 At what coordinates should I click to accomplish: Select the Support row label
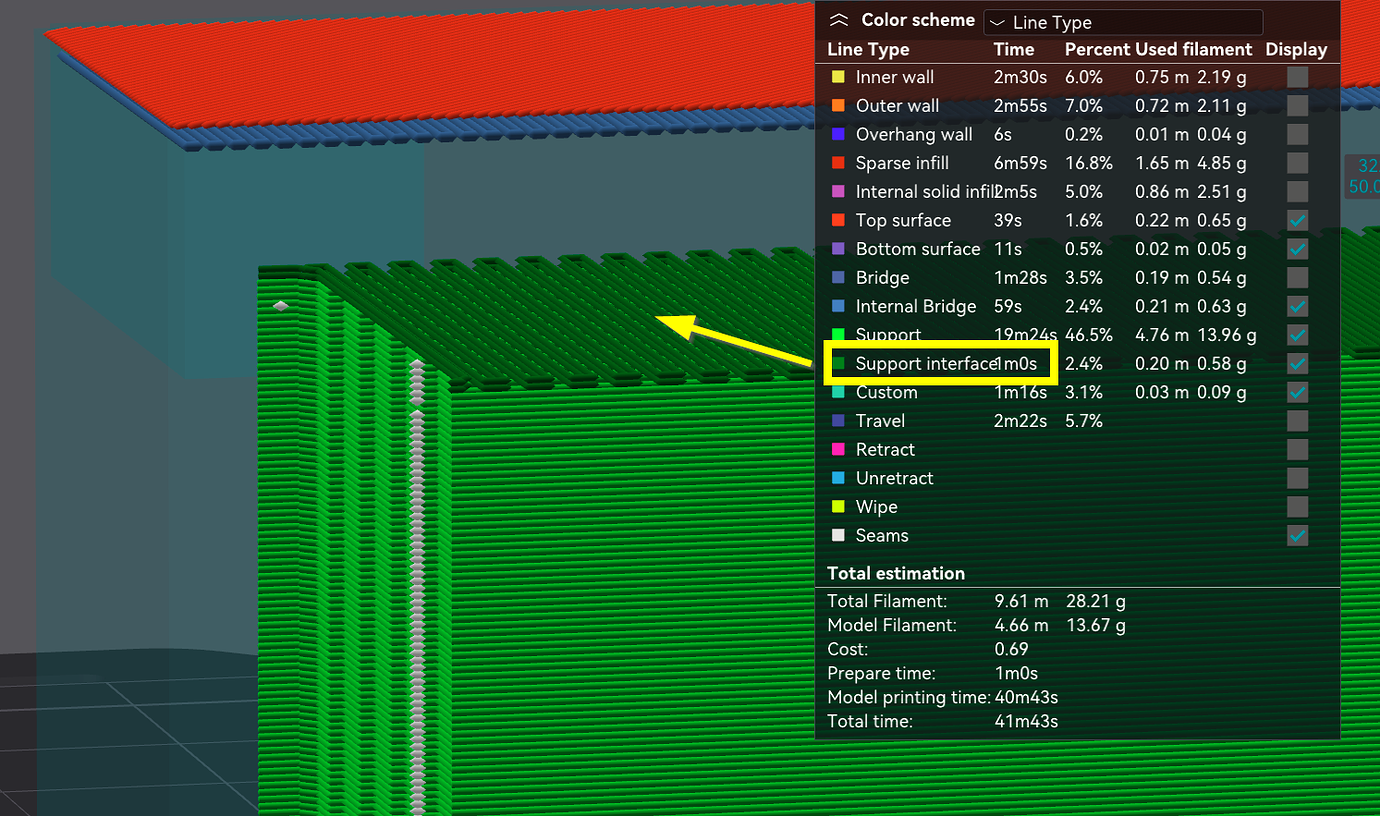(x=888, y=335)
